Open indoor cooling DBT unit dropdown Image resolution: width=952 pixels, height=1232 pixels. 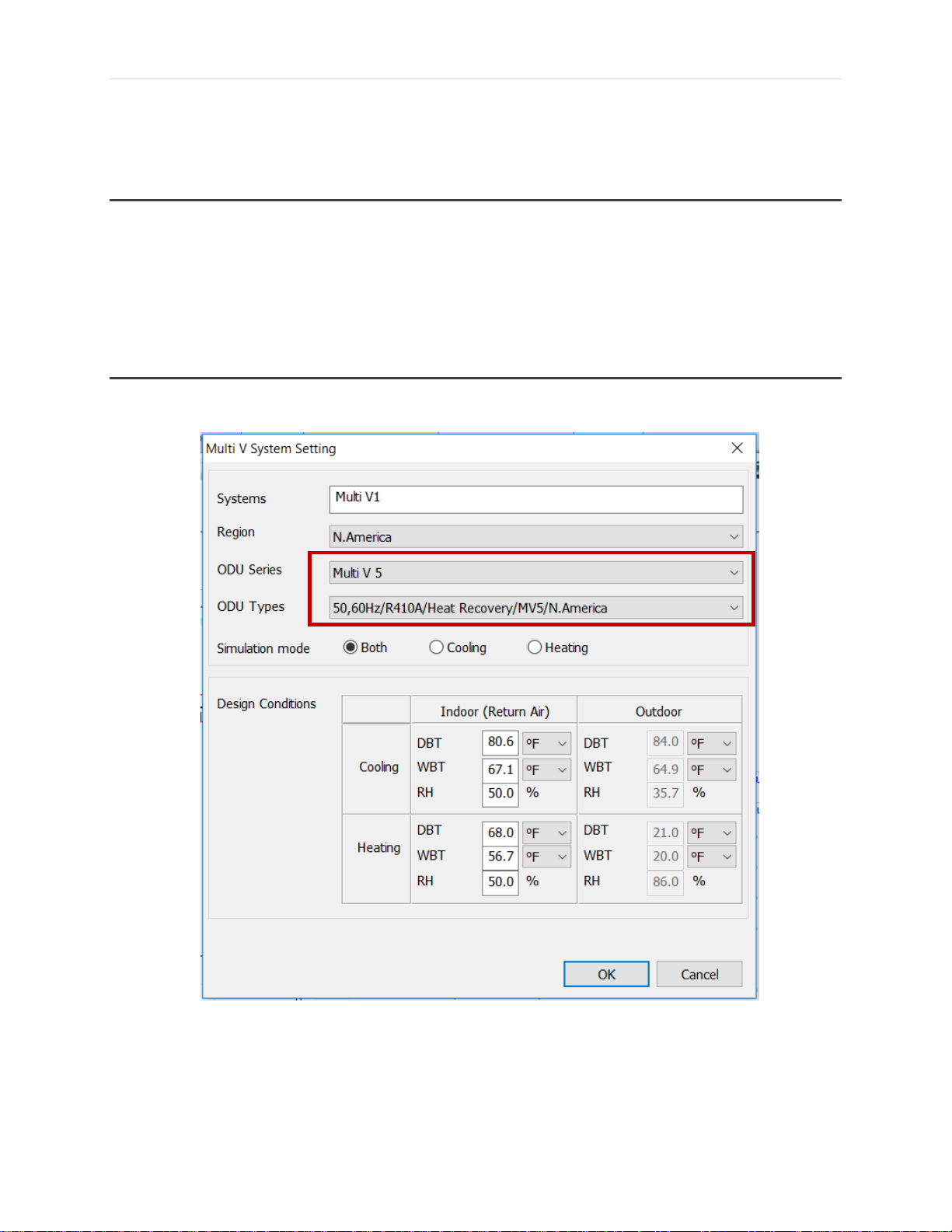547,743
